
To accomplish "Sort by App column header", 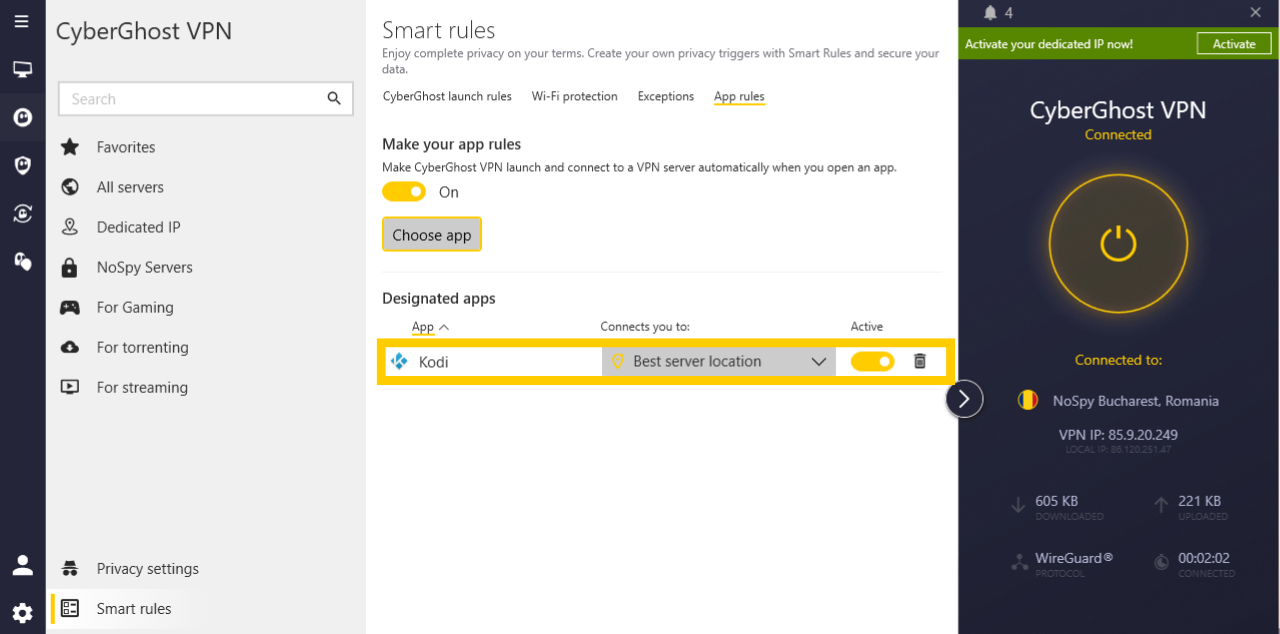I will pos(430,327).
